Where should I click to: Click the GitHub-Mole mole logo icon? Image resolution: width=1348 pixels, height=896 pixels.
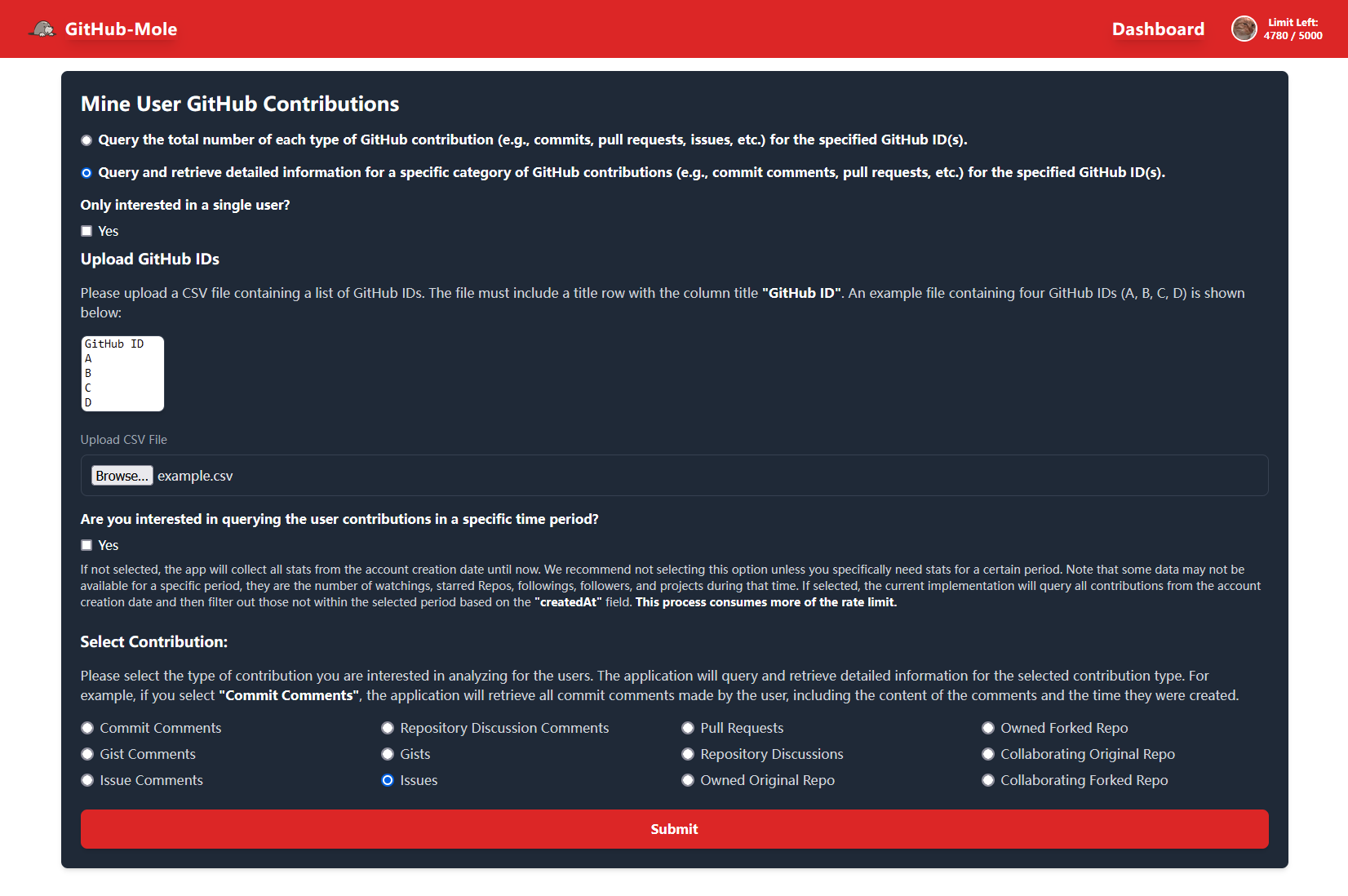[x=42, y=29]
